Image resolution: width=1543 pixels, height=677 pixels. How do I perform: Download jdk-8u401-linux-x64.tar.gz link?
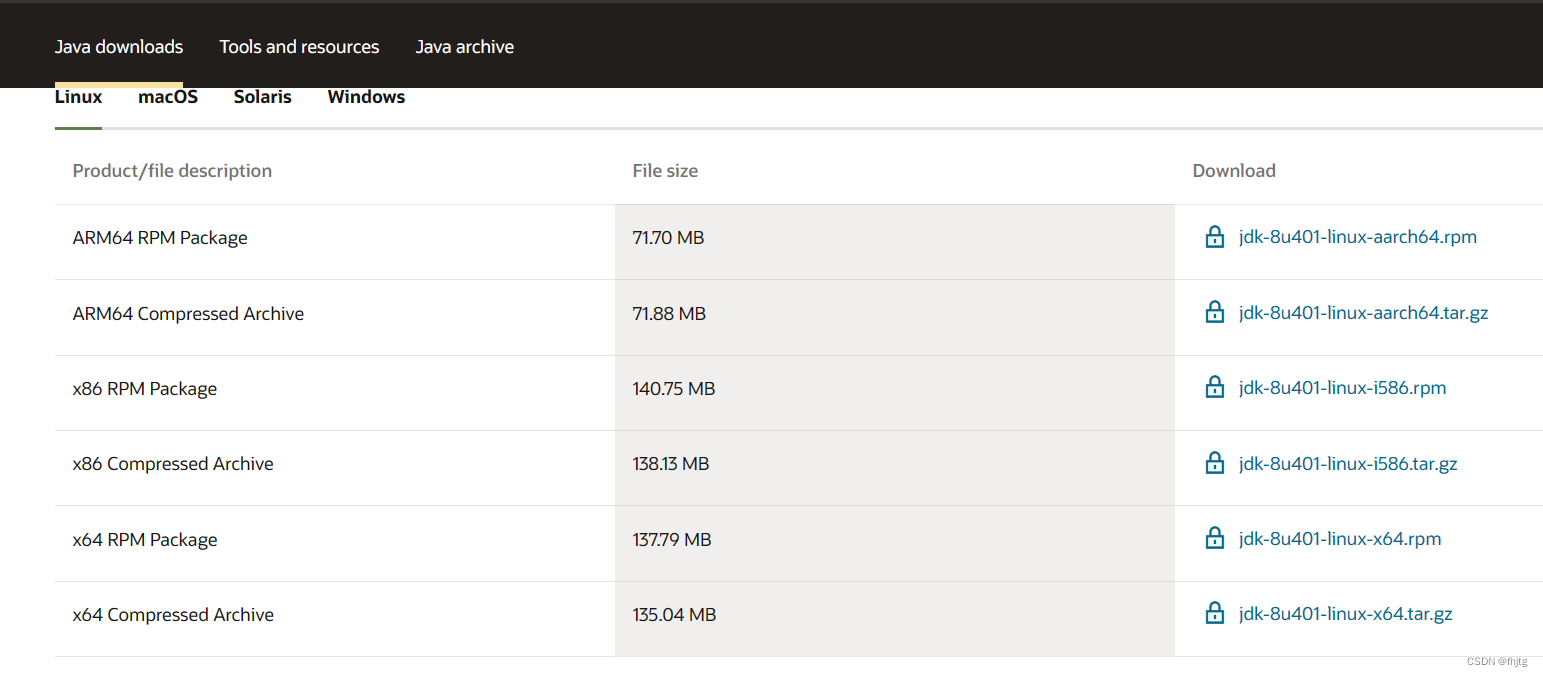tap(1345, 614)
